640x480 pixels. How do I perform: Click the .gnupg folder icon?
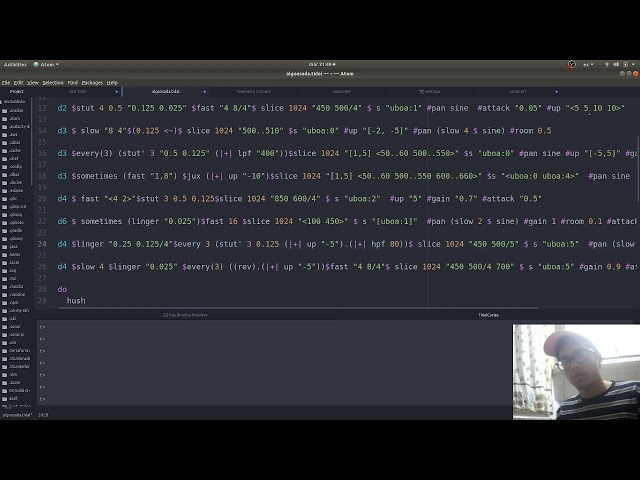4,214
